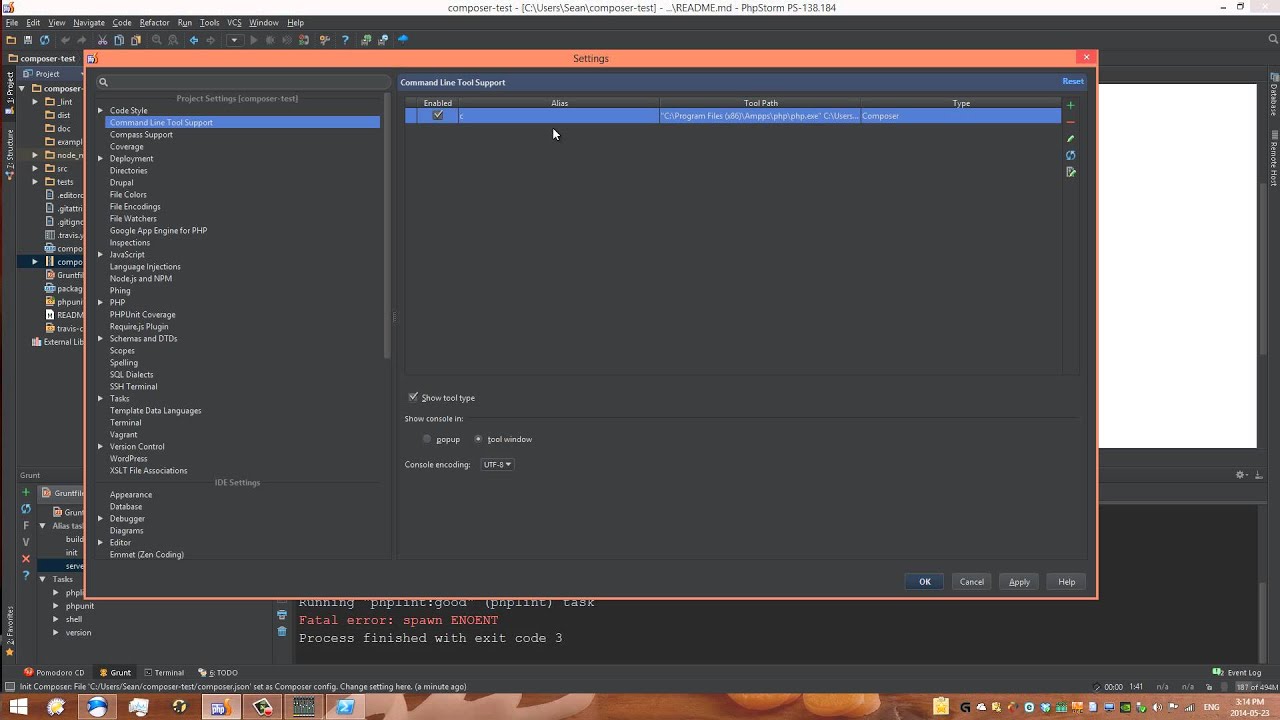Click the Cancel button

(972, 582)
